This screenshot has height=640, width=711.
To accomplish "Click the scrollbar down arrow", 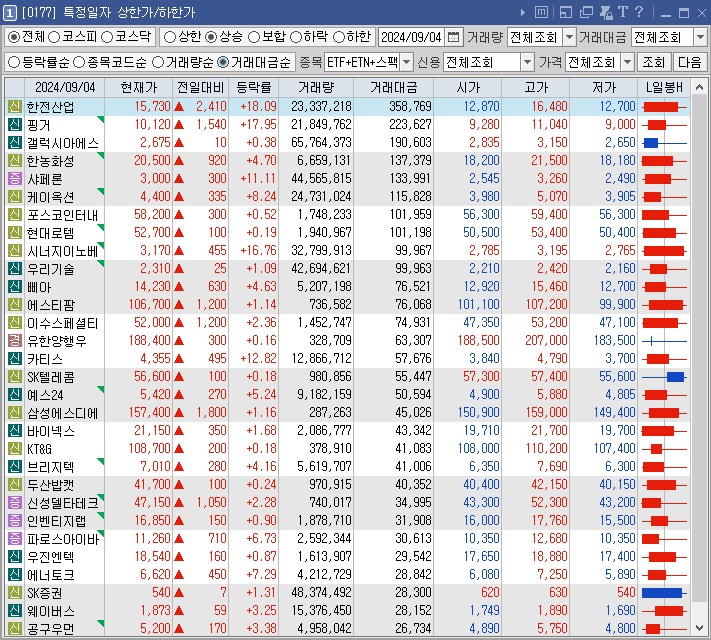I will 699,628.
